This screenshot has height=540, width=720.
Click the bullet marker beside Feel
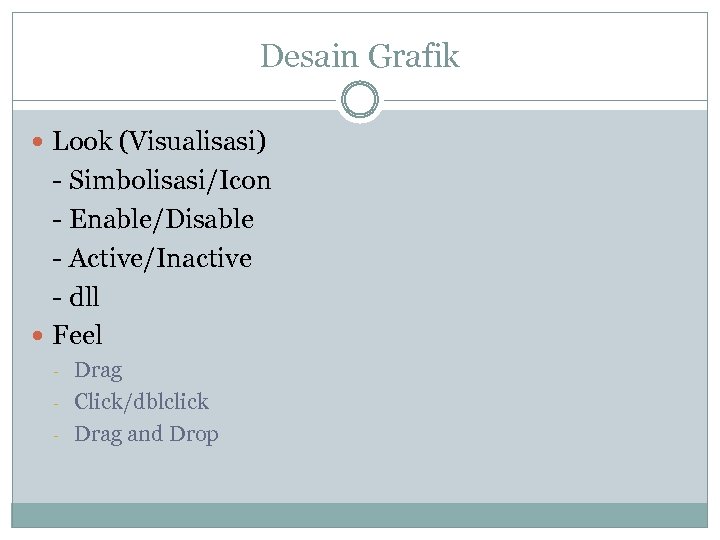[38, 336]
